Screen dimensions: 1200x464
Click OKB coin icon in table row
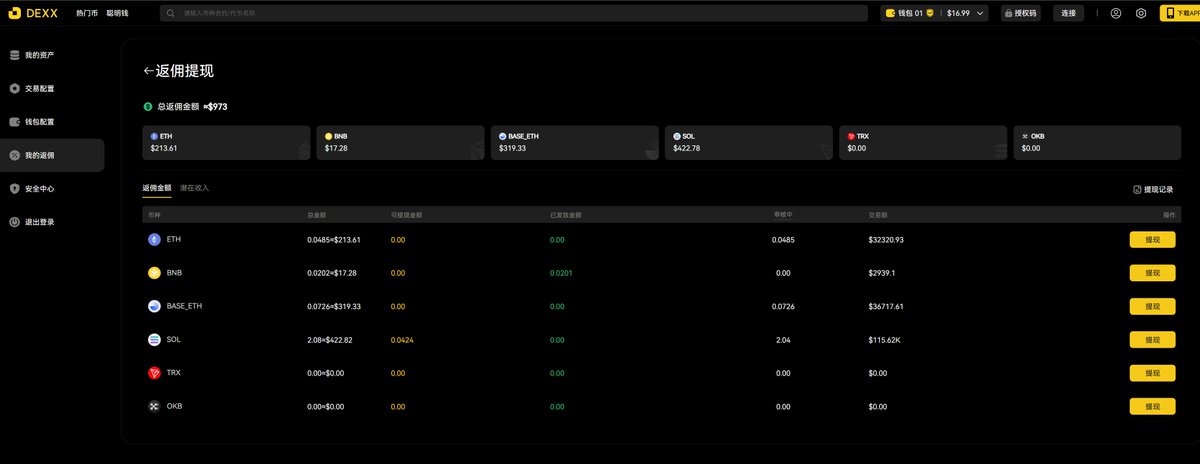(x=154, y=406)
